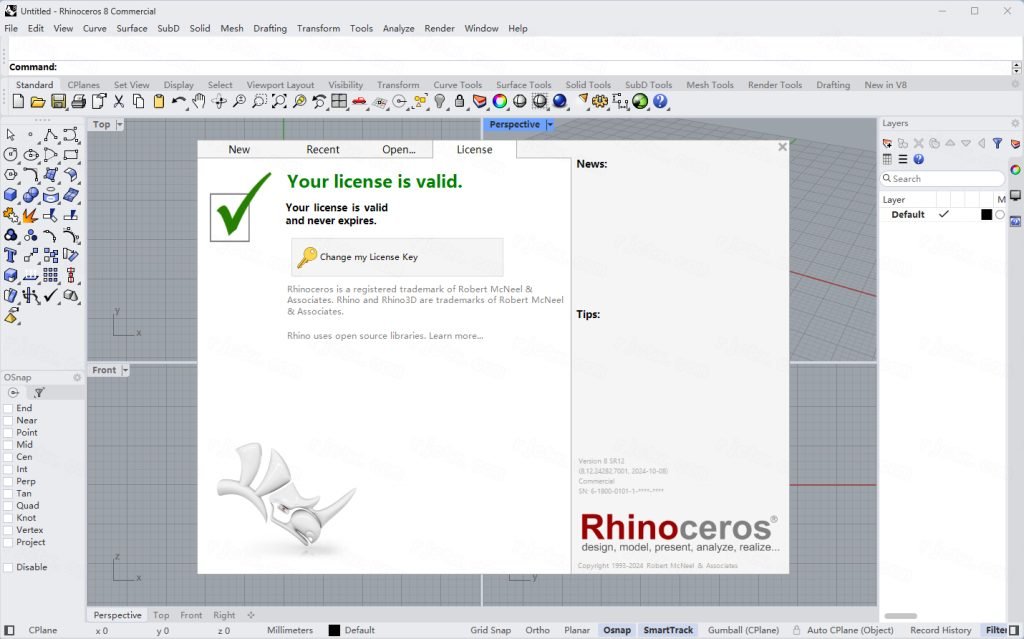
Task: Click the New file icon in Standard toolbar
Action: point(18,101)
